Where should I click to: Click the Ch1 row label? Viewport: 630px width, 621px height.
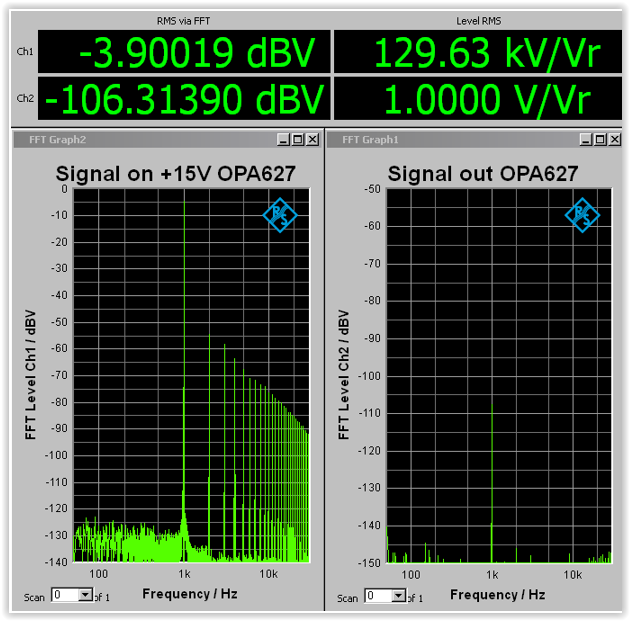(x=25, y=51)
